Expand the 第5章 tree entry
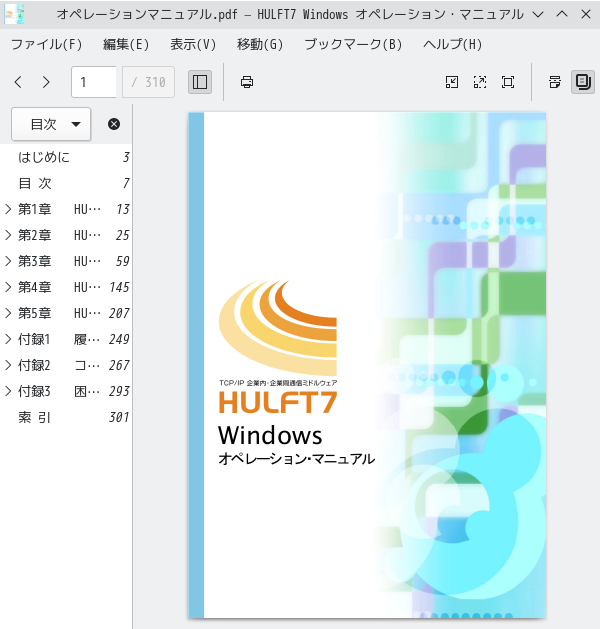 [8, 313]
